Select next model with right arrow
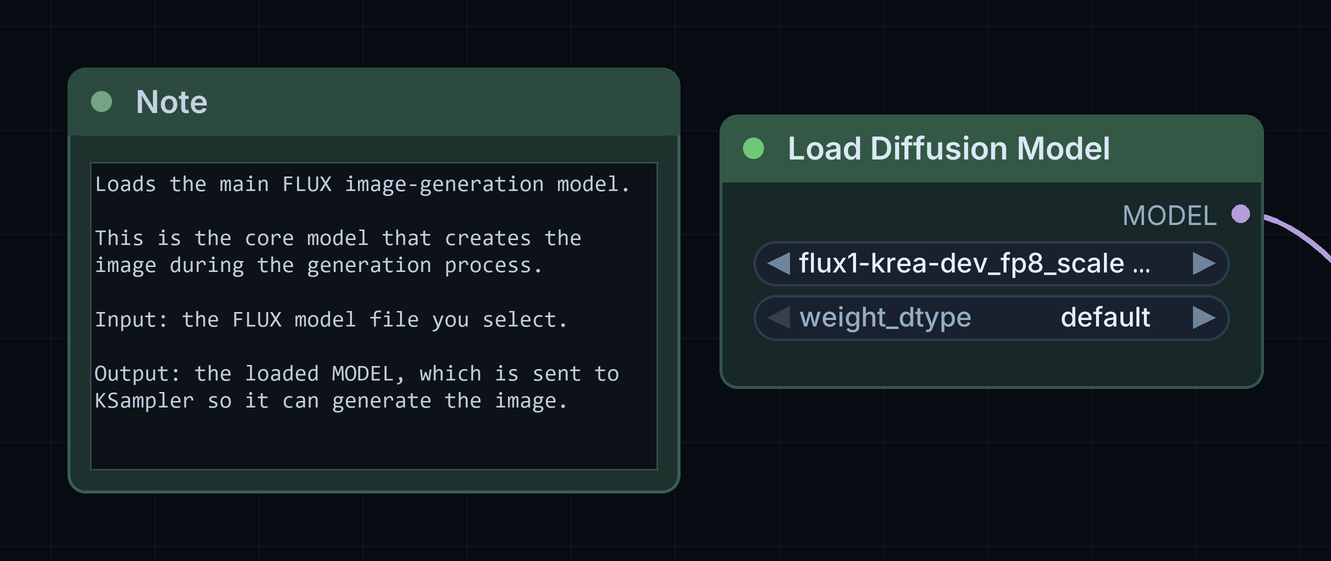Screen dimensions: 1331x561 coord(1204,264)
